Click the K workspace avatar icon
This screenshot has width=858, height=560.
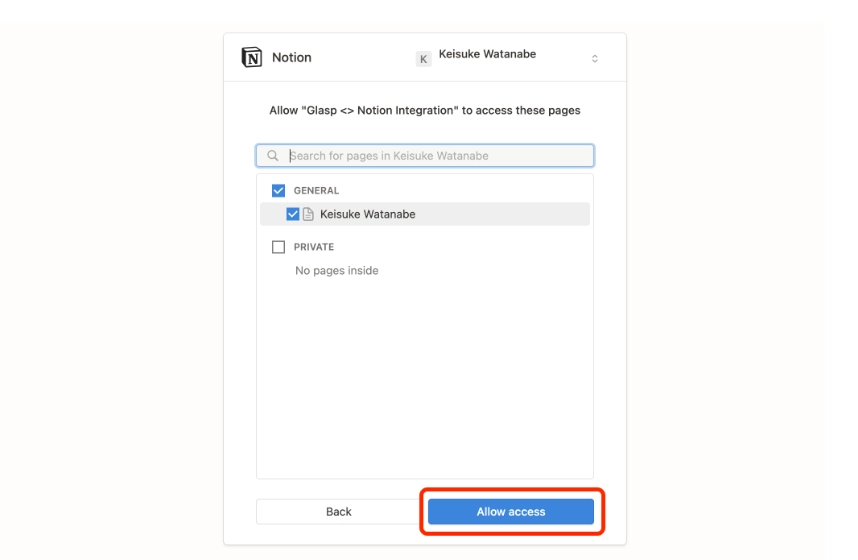point(424,59)
